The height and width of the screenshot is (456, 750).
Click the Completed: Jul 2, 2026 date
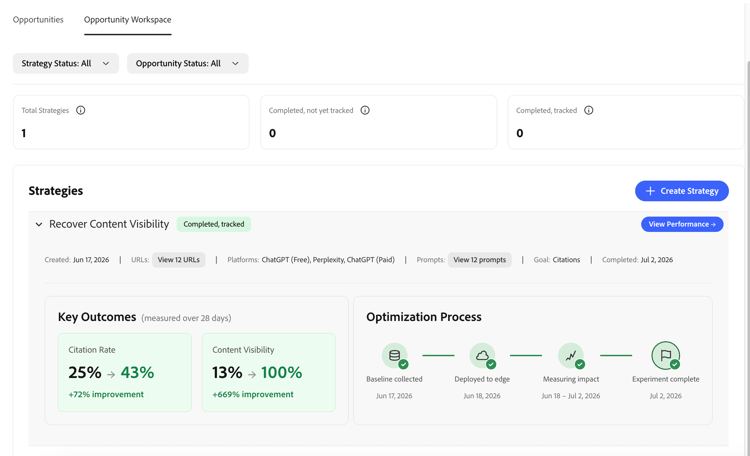[657, 260]
